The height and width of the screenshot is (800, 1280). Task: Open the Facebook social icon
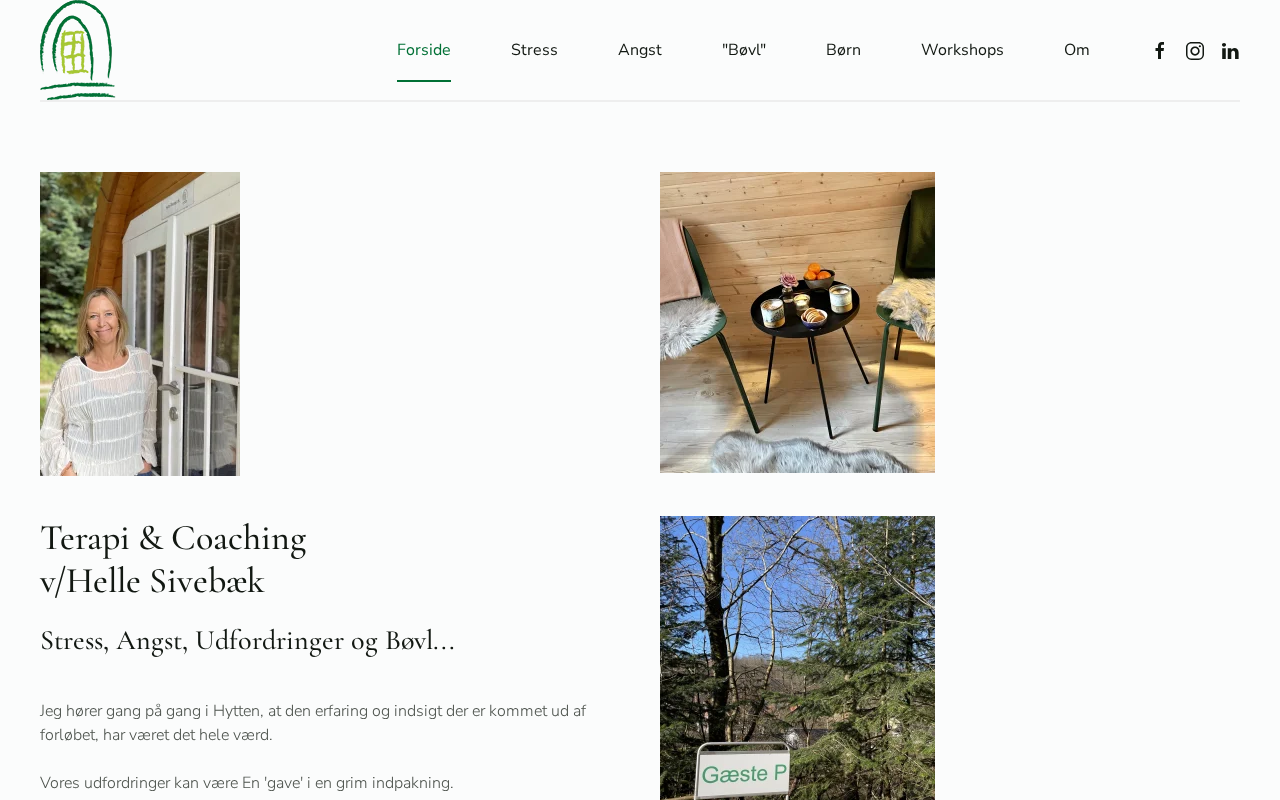tap(1159, 51)
